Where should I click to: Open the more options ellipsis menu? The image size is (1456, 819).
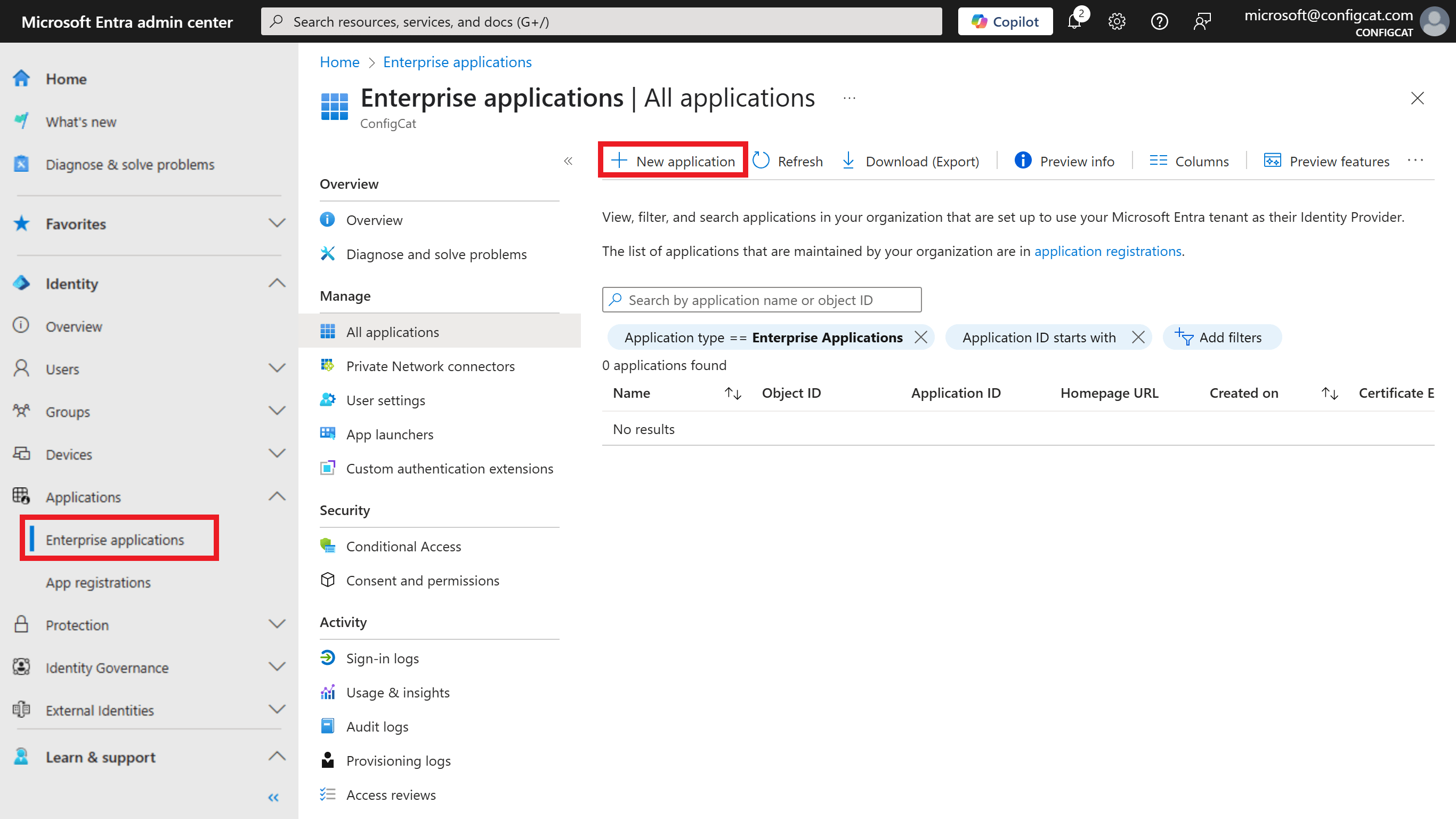click(1416, 160)
